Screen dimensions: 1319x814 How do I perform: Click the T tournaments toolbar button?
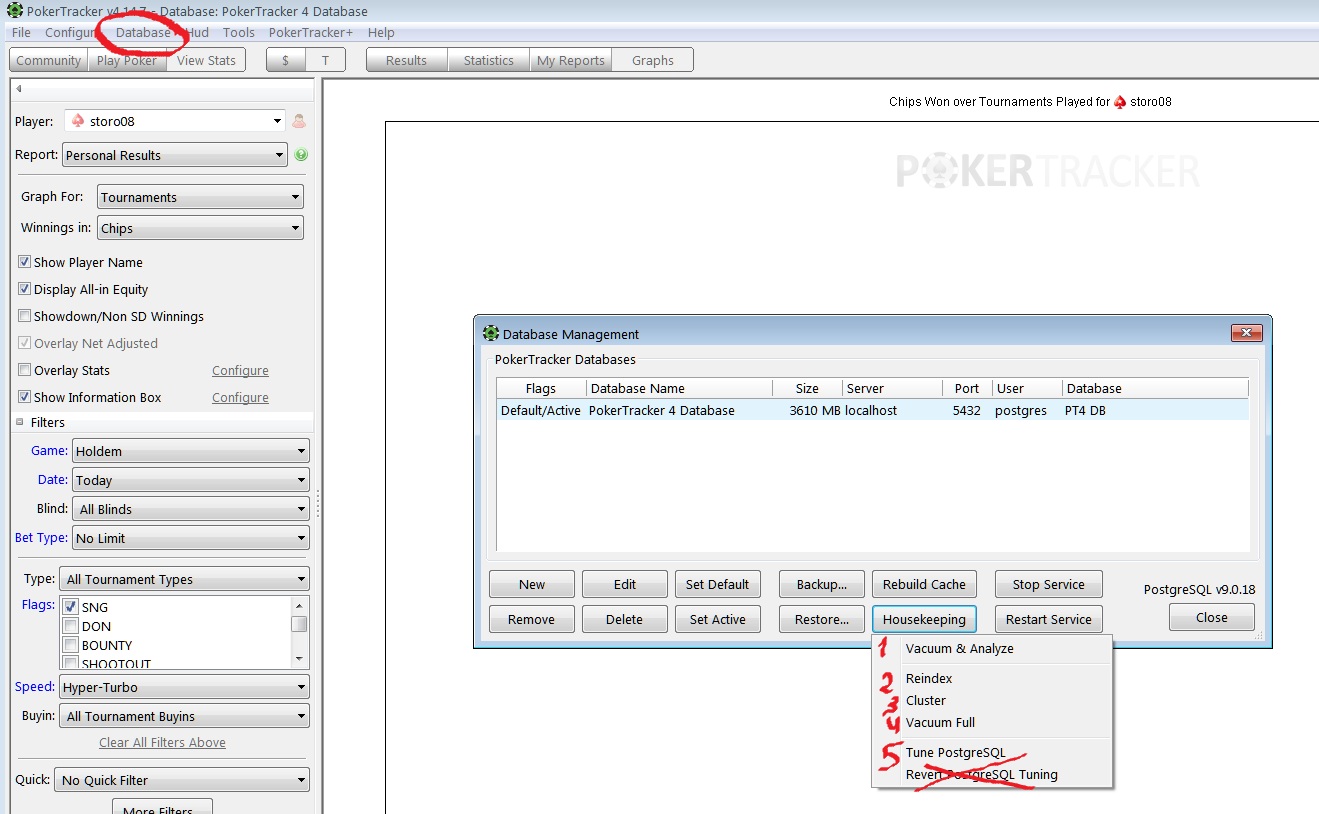(x=325, y=60)
